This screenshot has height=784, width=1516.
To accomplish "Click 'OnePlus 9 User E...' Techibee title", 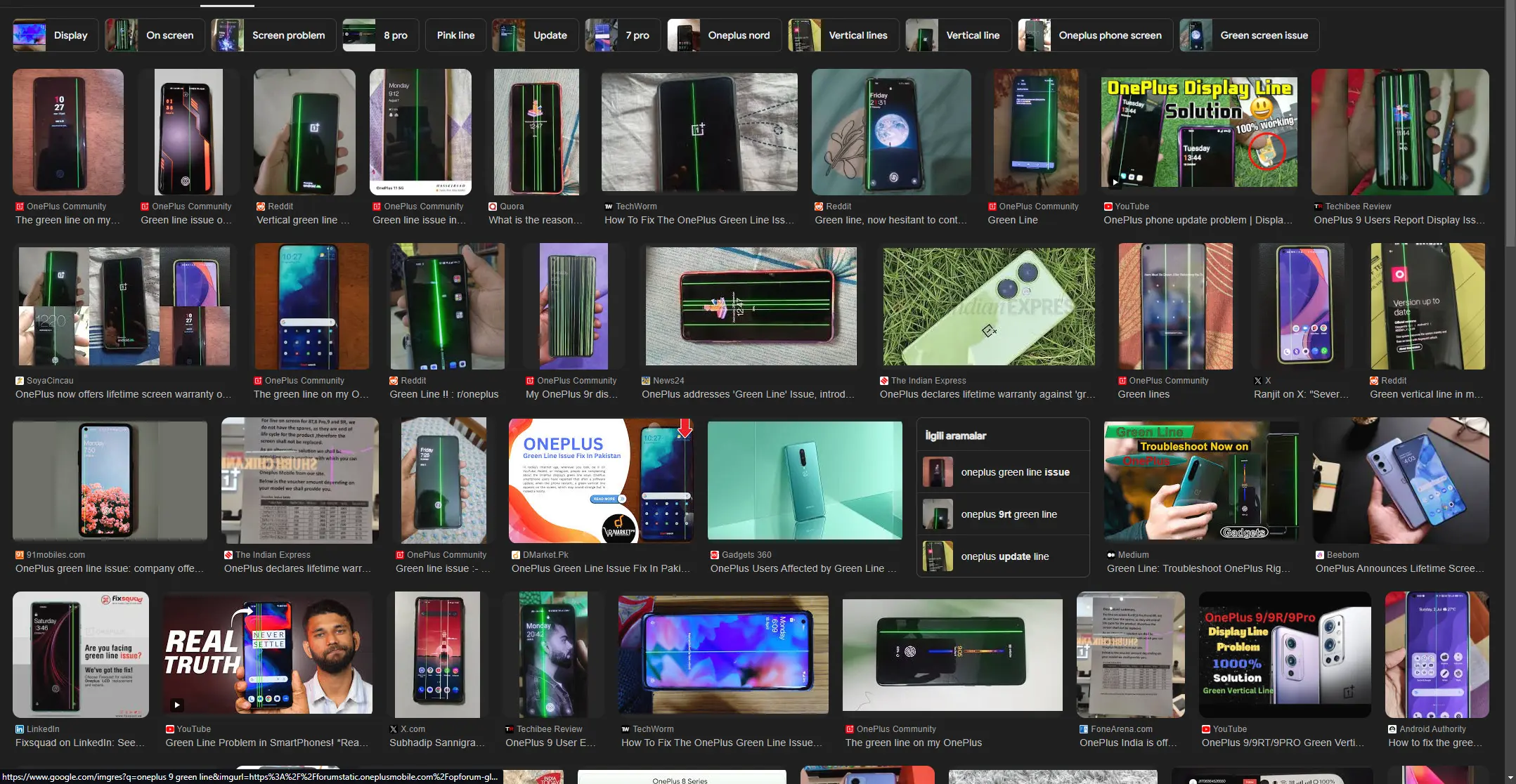I will [x=550, y=743].
